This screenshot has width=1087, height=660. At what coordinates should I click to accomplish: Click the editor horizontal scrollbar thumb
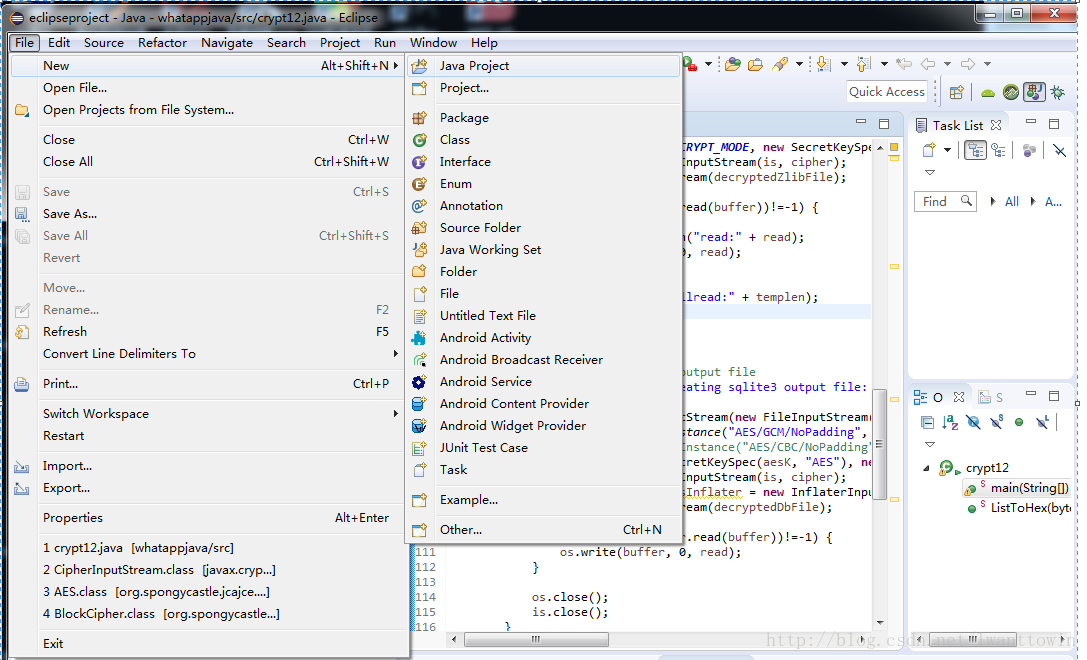tap(537, 639)
